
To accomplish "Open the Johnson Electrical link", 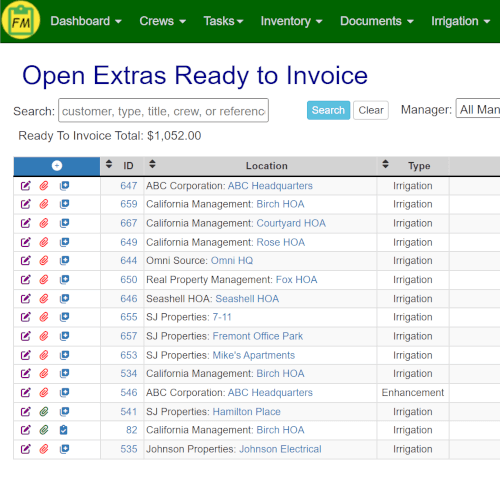I will click(x=280, y=449).
